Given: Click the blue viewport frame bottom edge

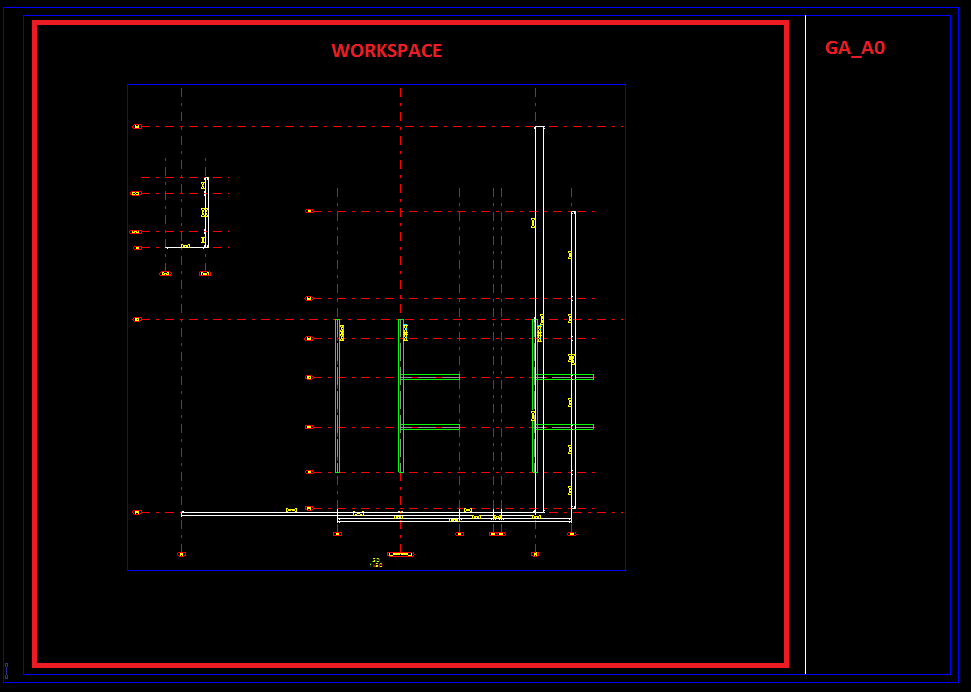Looking at the screenshot, I should click(x=300, y=570).
